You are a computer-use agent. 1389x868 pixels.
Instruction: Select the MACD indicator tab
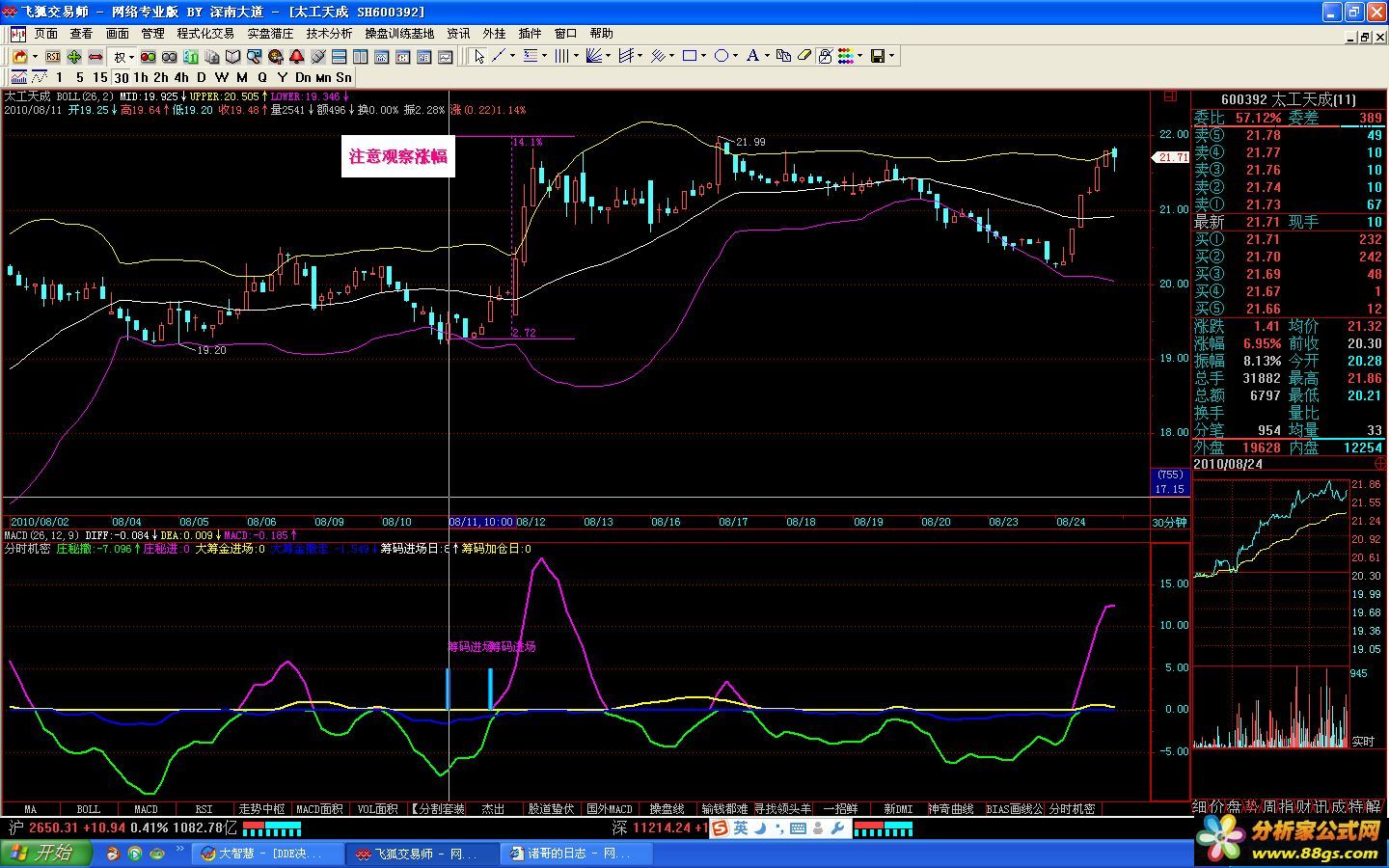point(146,809)
